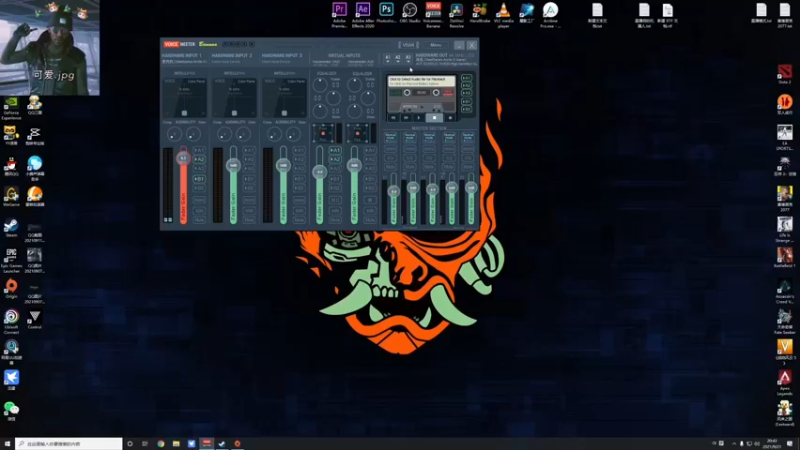This screenshot has width=800, height=450.
Task: Mute the Hardware Input 1 strip
Action: [x=199, y=220]
